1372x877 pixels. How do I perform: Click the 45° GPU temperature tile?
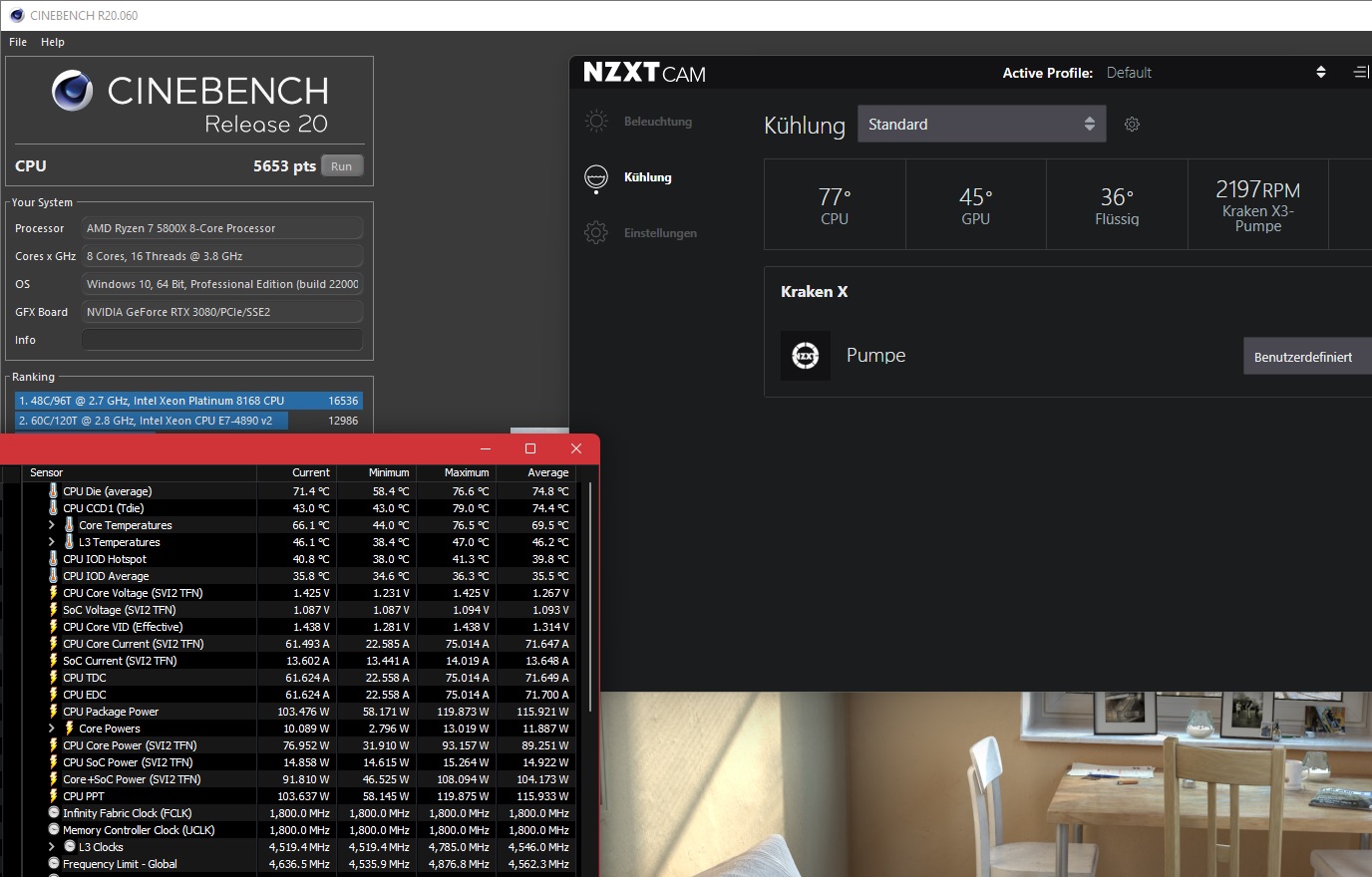[976, 204]
